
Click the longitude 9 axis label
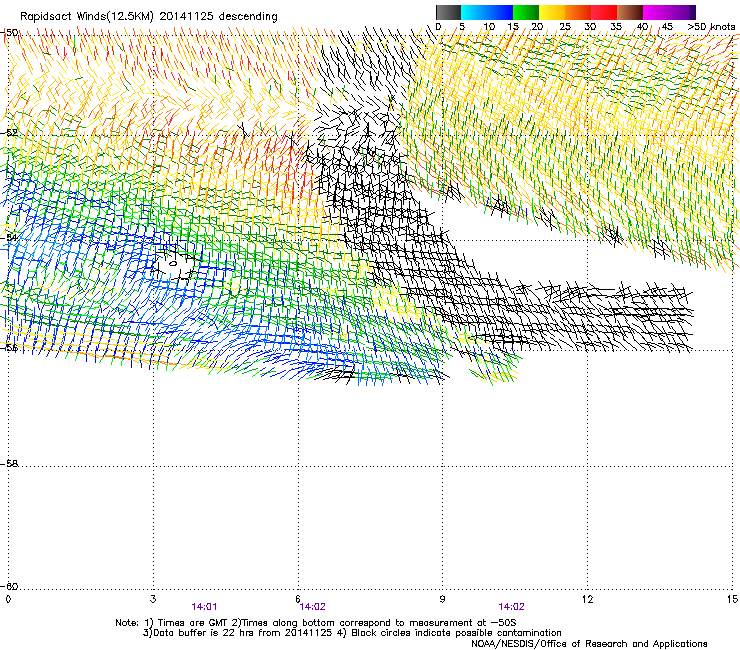coord(442,599)
